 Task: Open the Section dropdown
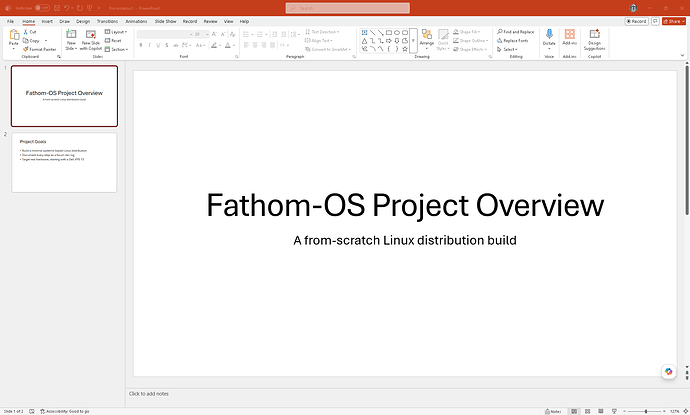[116, 49]
